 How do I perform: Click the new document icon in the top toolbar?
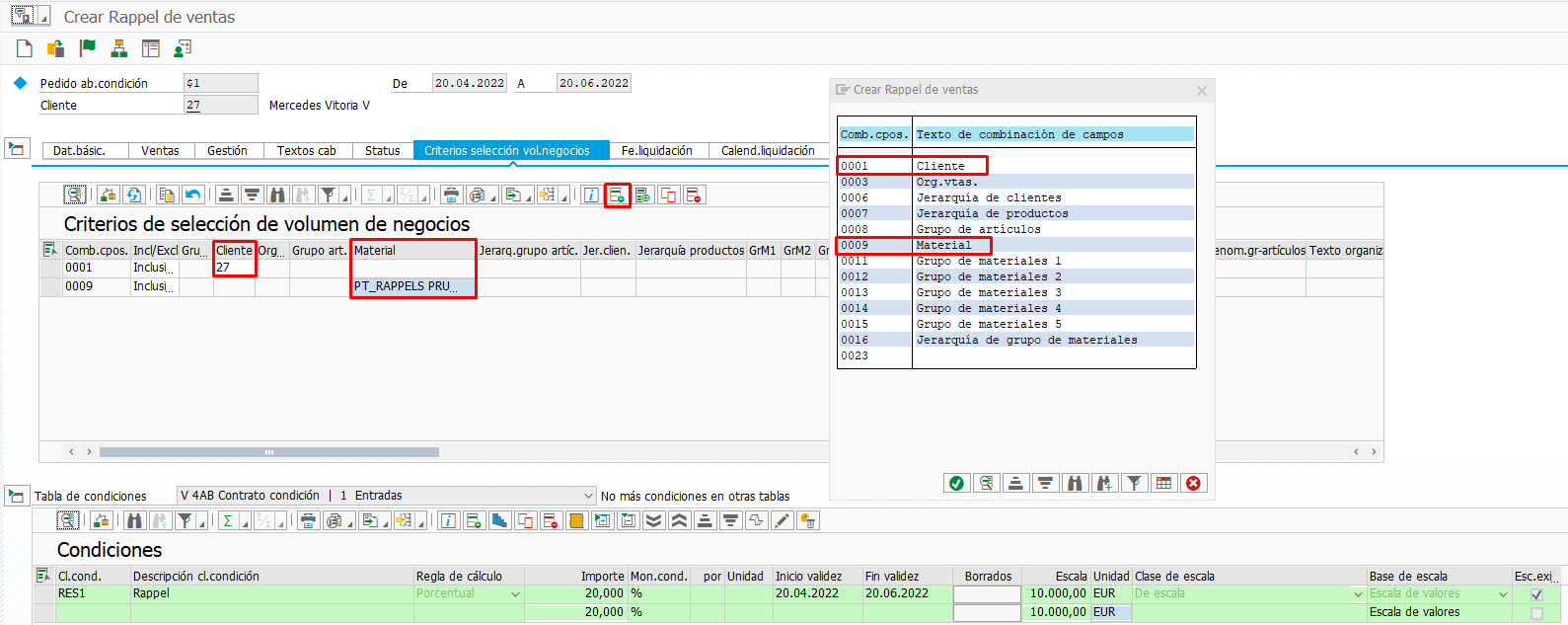coord(25,48)
